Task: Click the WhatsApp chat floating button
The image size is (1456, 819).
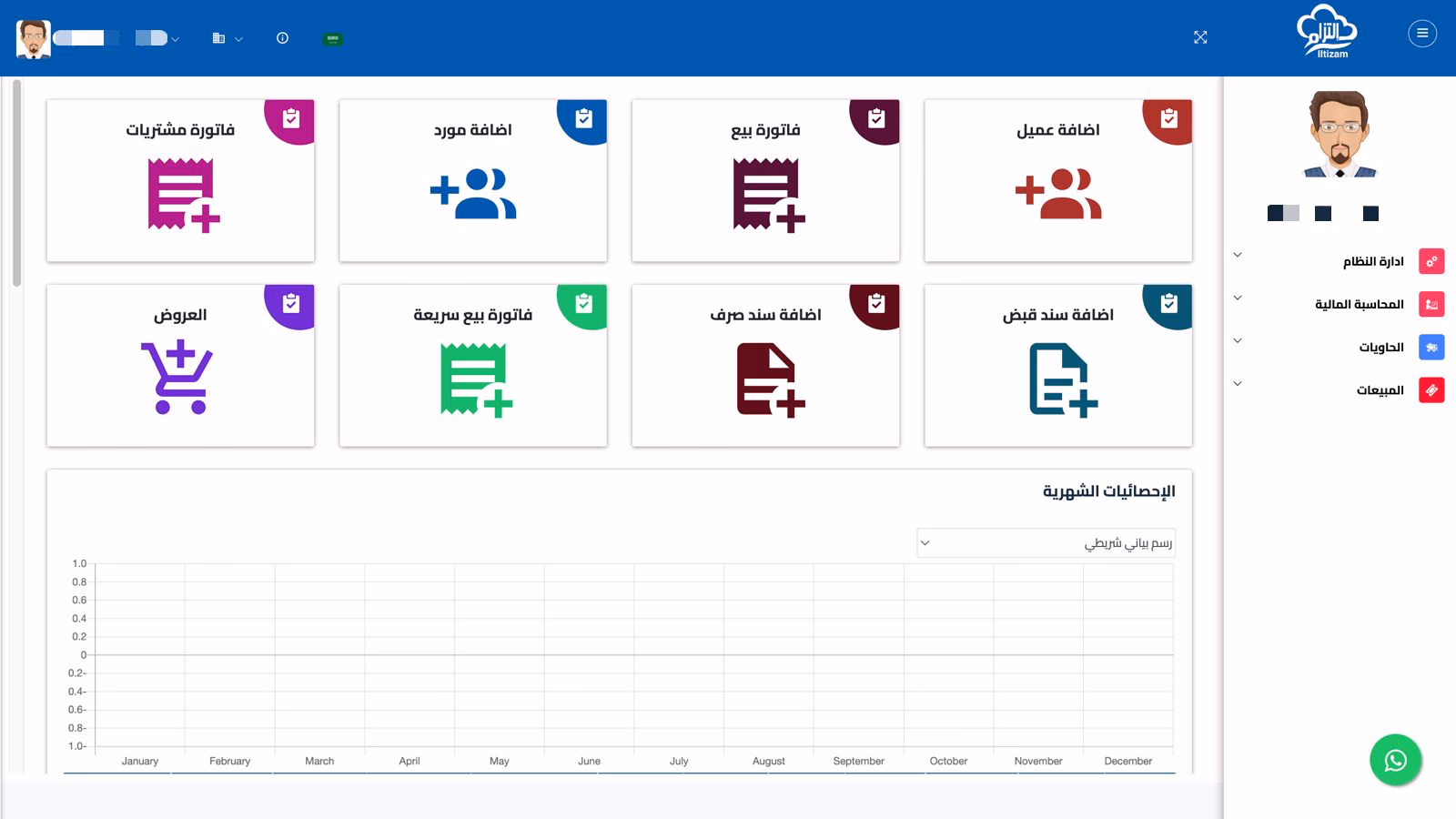Action: (x=1395, y=760)
